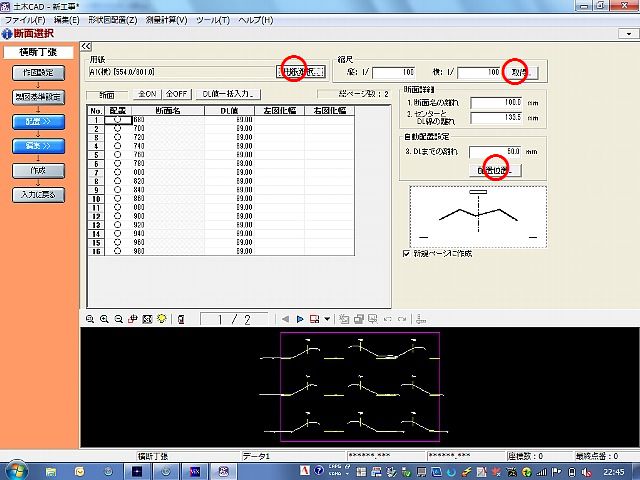This screenshot has width=640, height=480.
Task: Open the 測量計算(V) menu
Action: (167, 20)
